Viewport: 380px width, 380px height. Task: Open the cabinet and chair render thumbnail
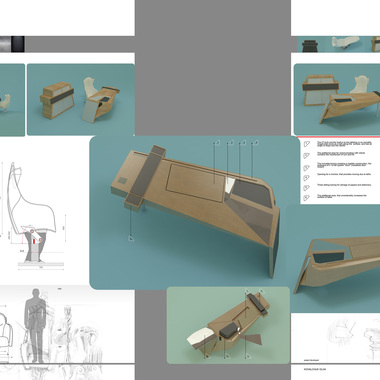pyautogui.click(x=81, y=99)
